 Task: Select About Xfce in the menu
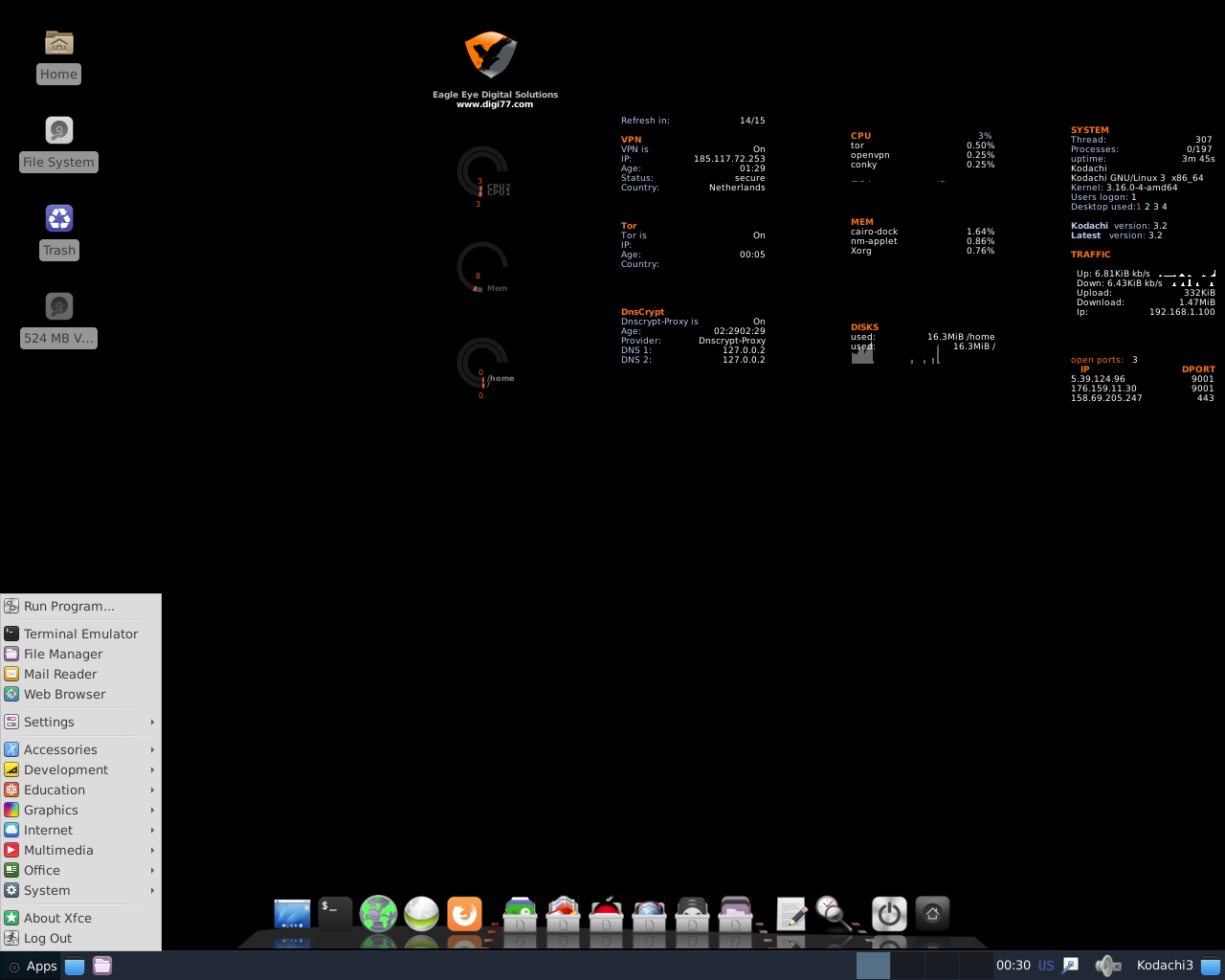pos(80,918)
